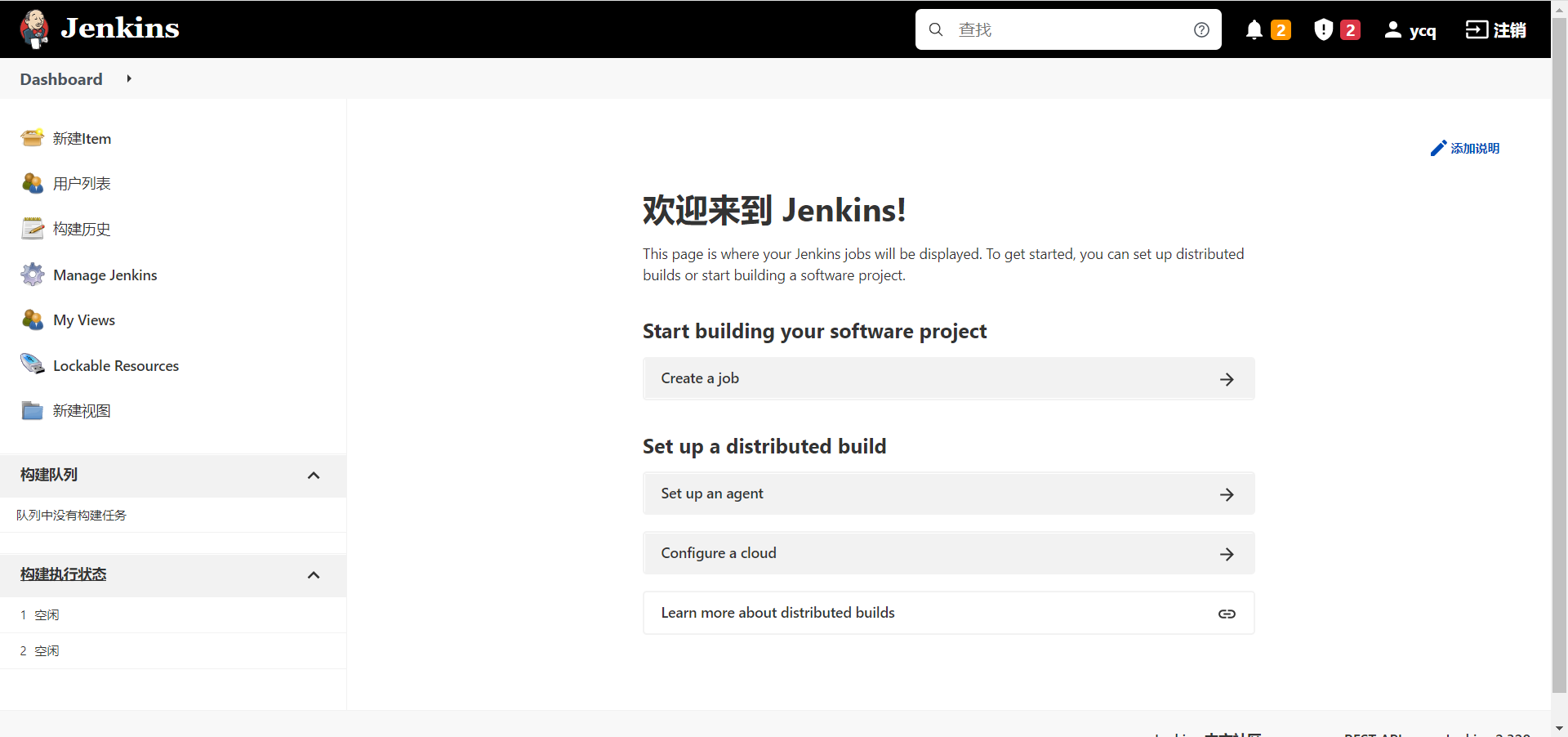This screenshot has height=737, width=1568.
Task: Expand the Dashboard breadcrumb arrow menu
Action: [129, 78]
